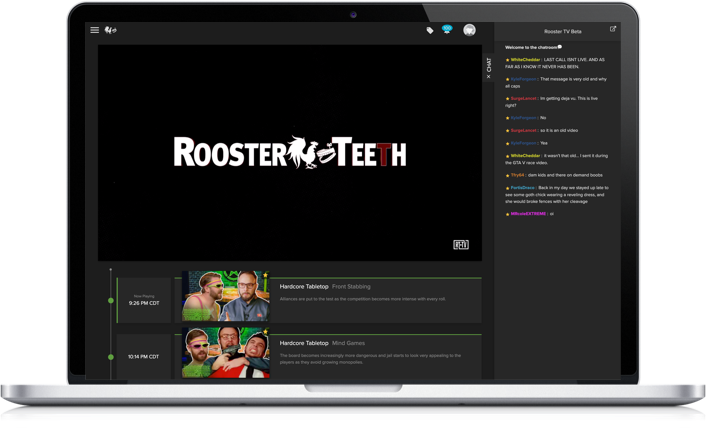Open WhiteCheddar's profile from LAST CALL message

coord(525,59)
